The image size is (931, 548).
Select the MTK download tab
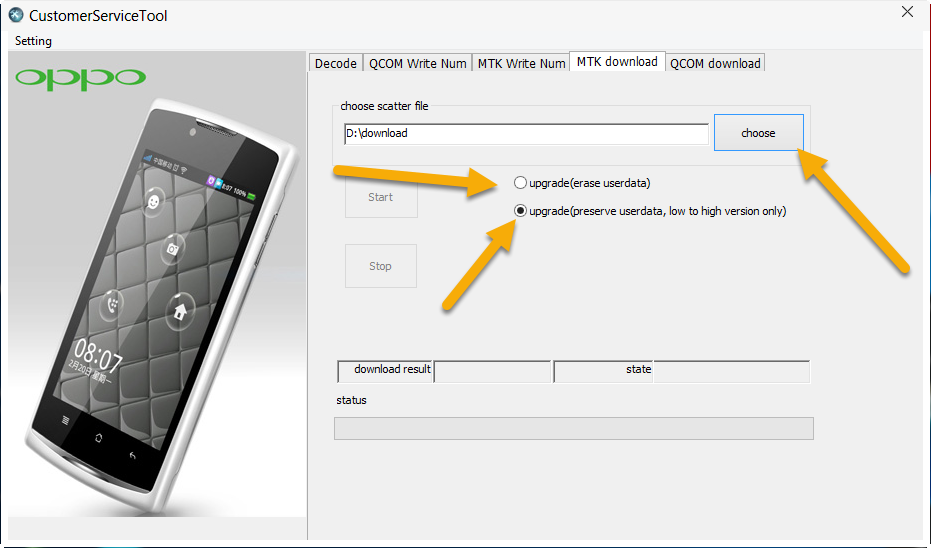pos(617,61)
